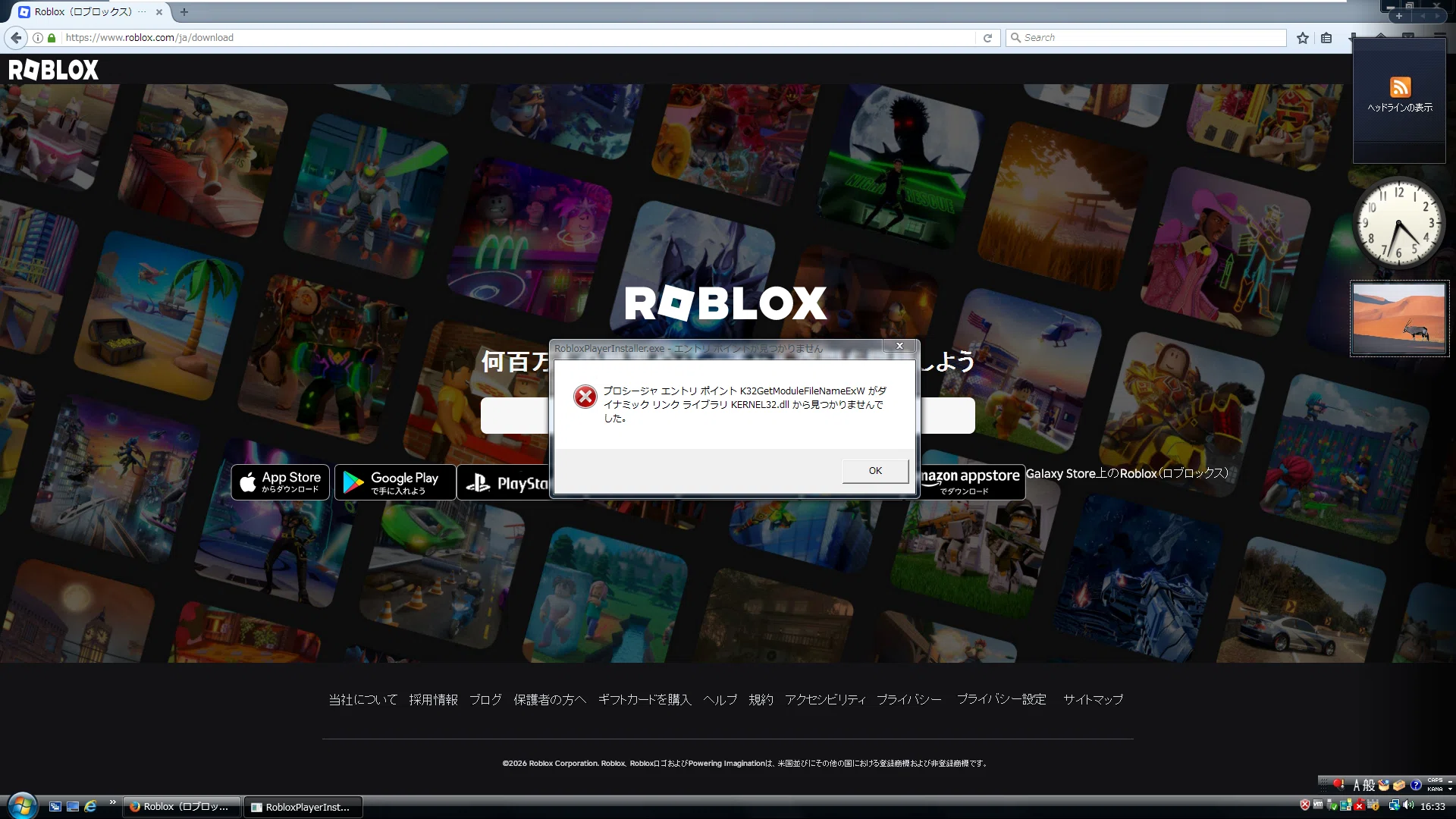Open the プライバシー設定 footer link
This screenshot has width=1456, height=819.
click(x=1002, y=699)
